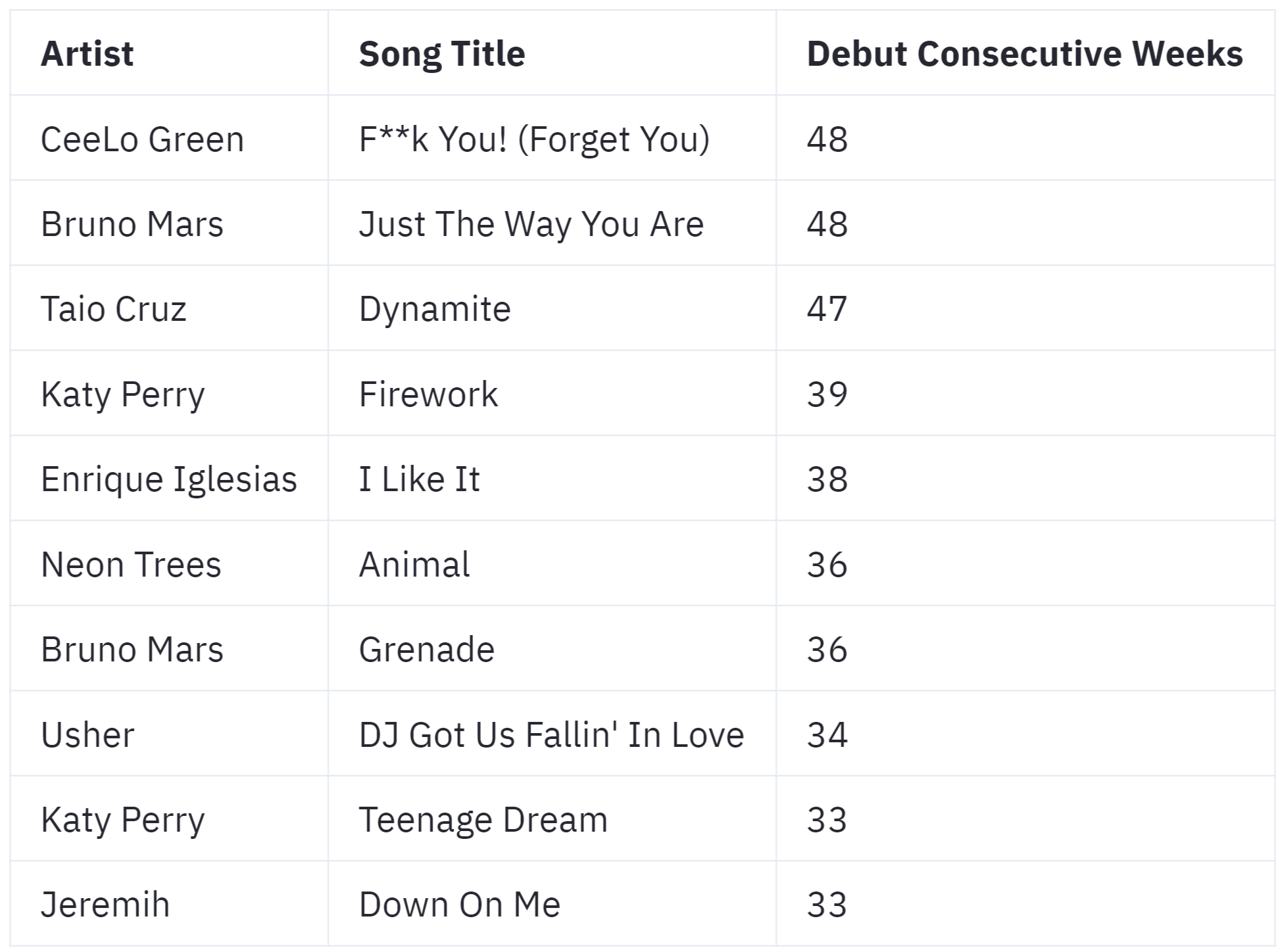Click the Down On Me cell
This screenshot has width=1282, height=952.
[459, 905]
